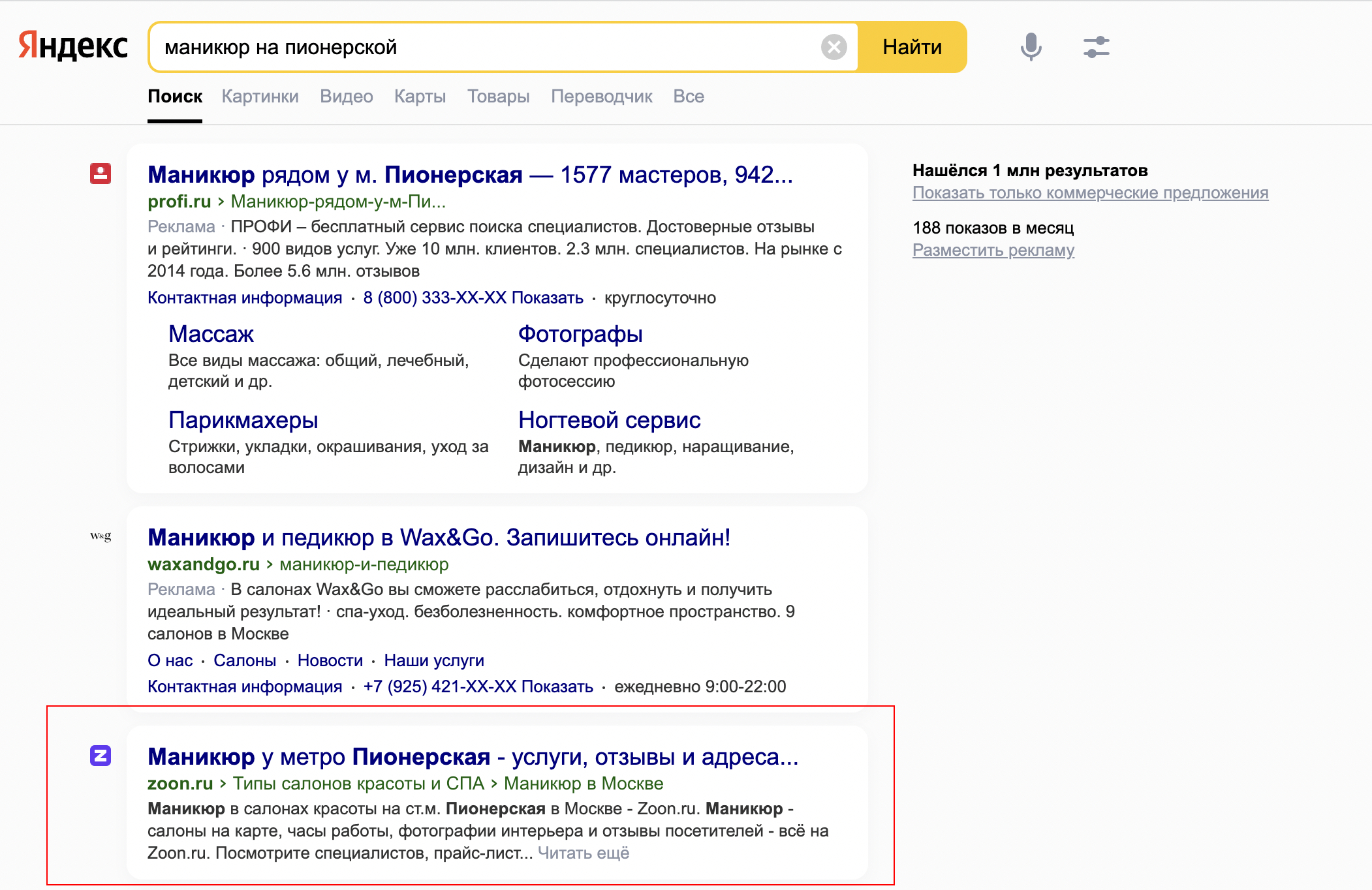Click the waxandgo.ru domain link
Image resolution: width=1372 pixels, height=890 pixels.
point(204,564)
